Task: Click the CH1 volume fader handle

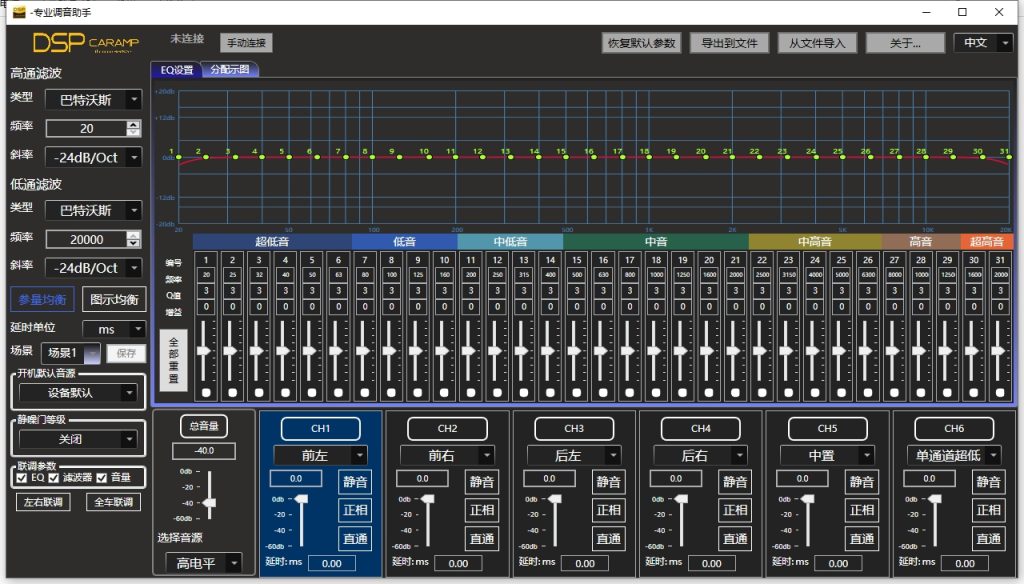Action: coord(301,499)
